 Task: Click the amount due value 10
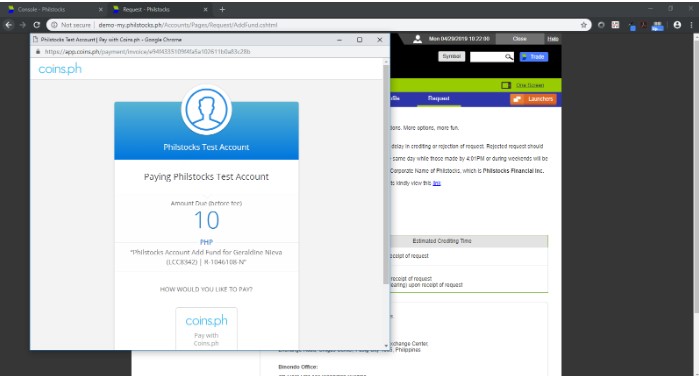[206, 220]
